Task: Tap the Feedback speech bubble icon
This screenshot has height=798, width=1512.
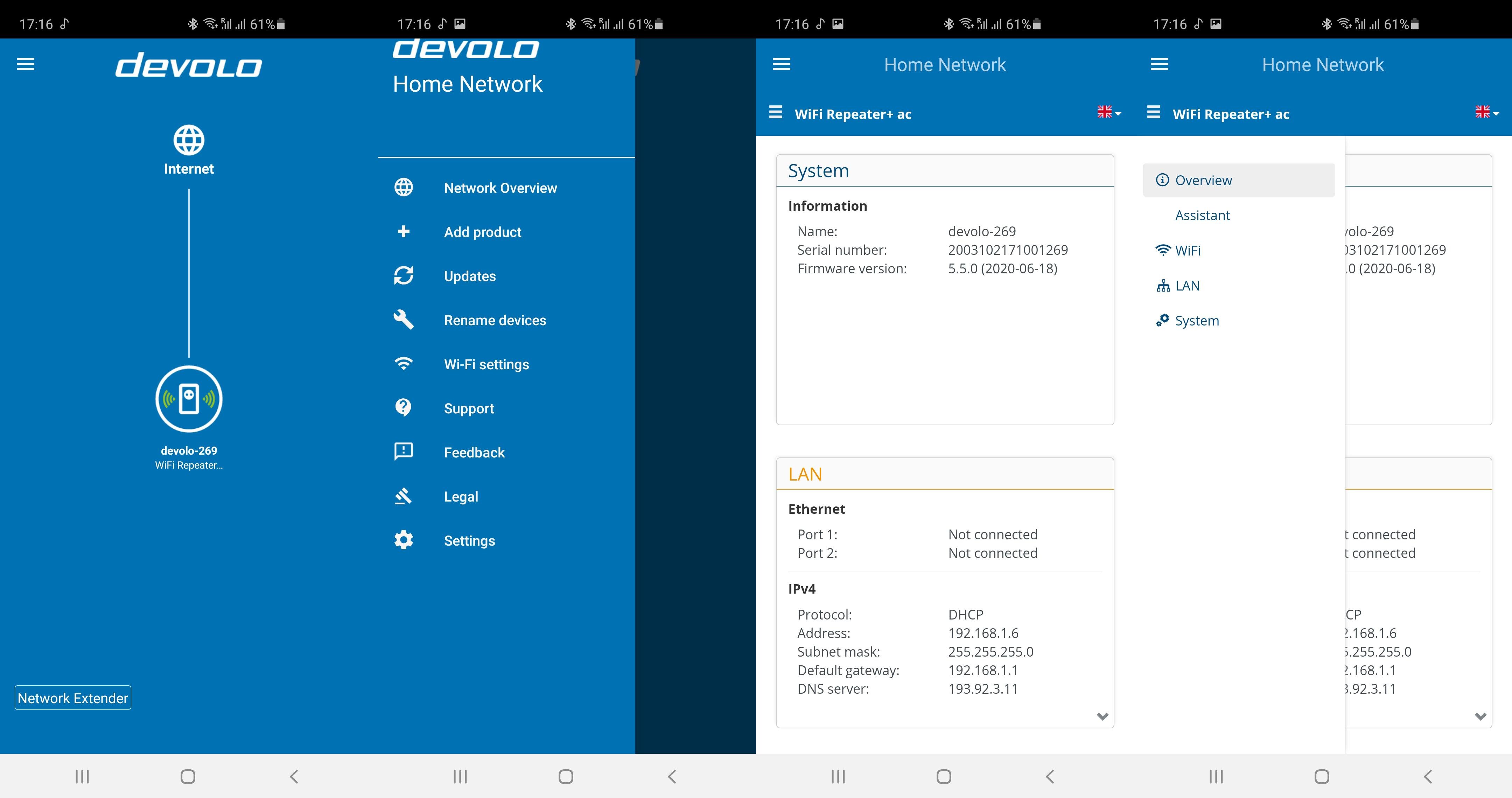Action: coord(403,452)
